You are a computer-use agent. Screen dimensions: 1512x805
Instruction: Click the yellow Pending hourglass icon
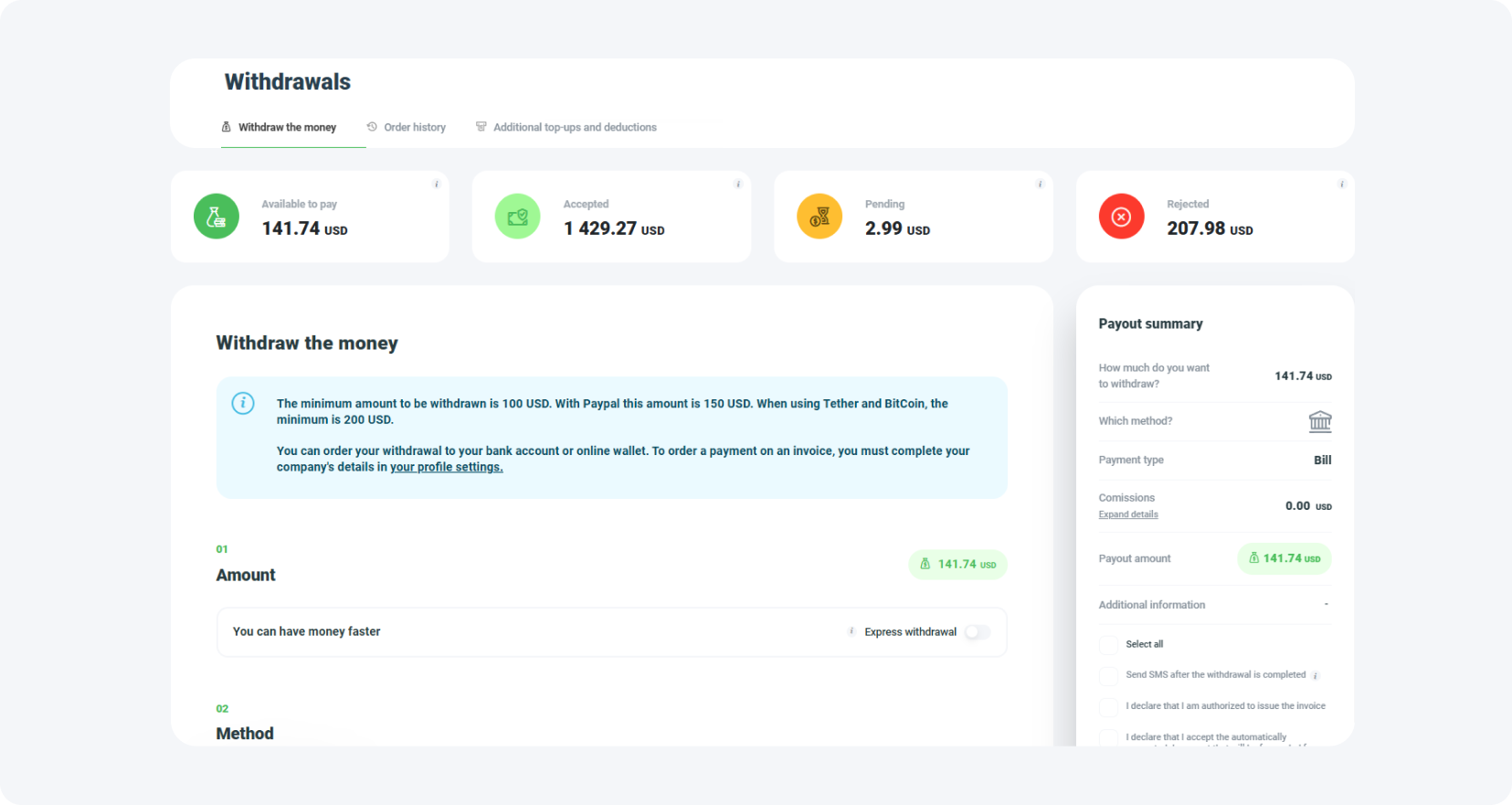(x=819, y=217)
